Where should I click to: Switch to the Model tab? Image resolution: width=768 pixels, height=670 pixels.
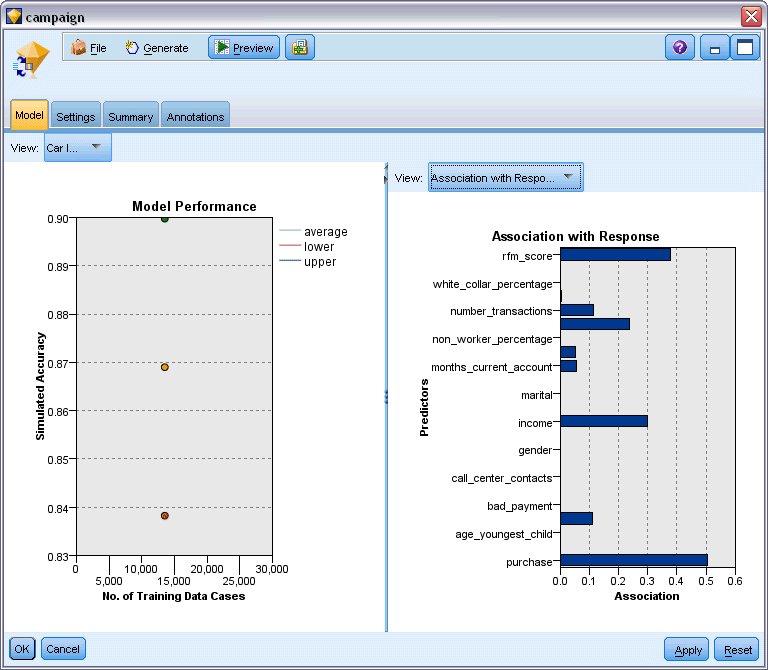[29, 115]
